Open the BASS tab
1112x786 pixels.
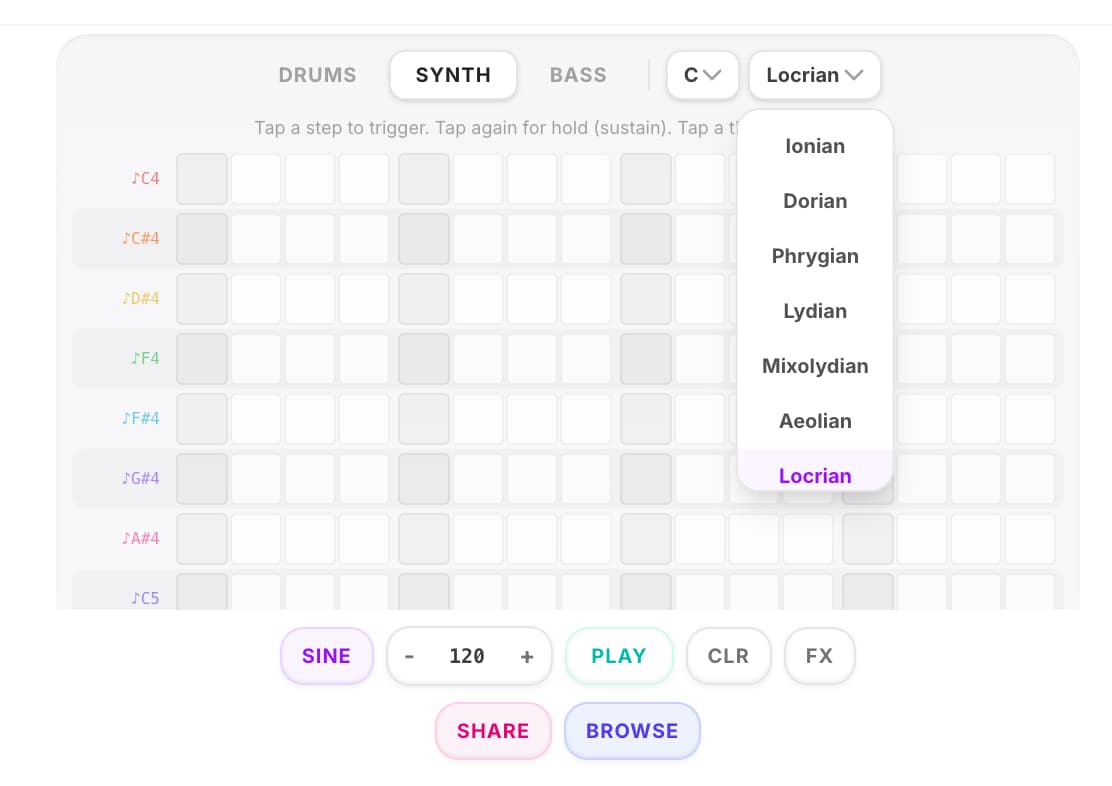point(578,75)
